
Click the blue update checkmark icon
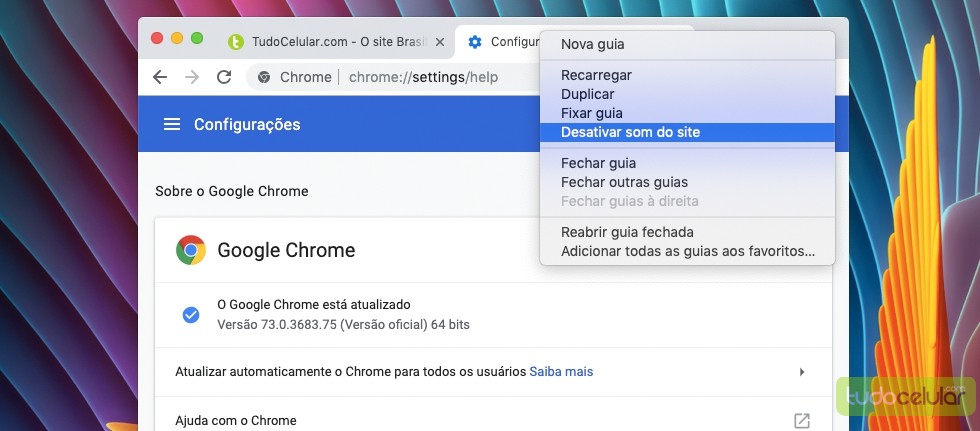(x=191, y=315)
